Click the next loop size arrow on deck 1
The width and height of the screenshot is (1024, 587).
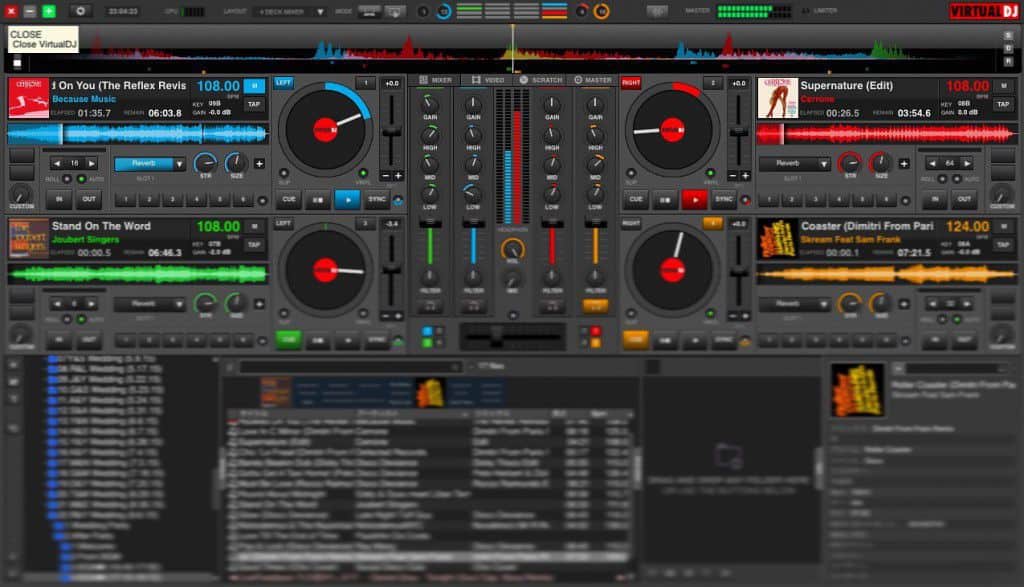[x=91, y=163]
